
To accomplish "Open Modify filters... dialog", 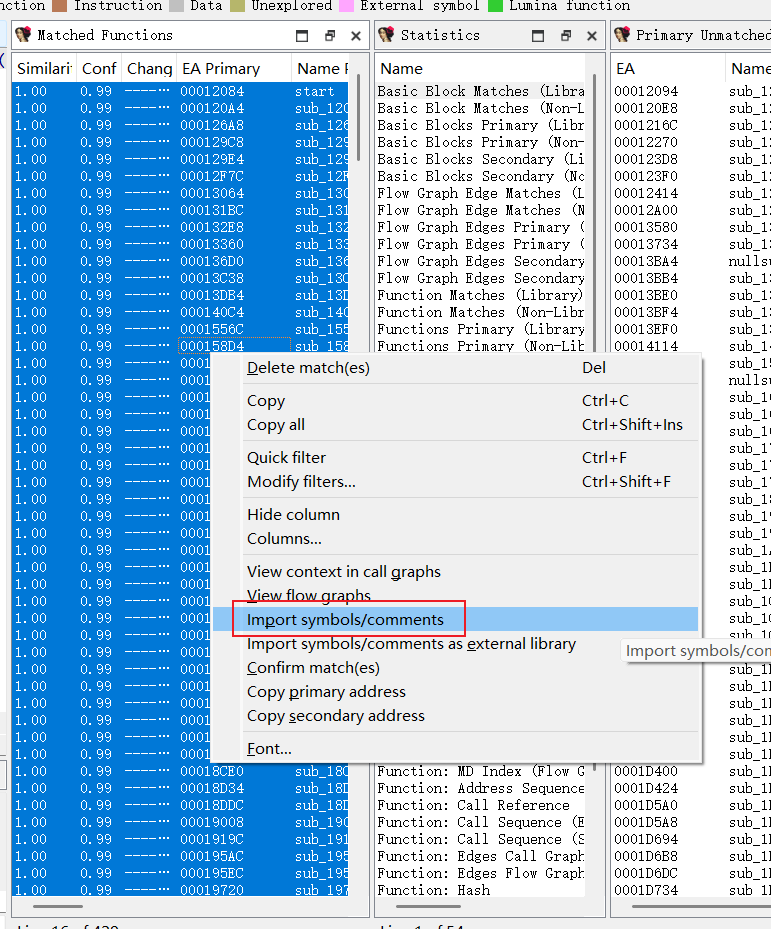I will [455, 482].
